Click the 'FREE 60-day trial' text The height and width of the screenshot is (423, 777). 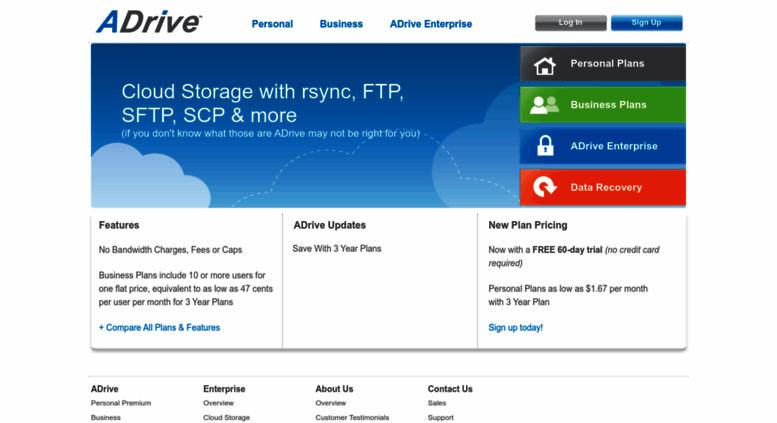[567, 250]
